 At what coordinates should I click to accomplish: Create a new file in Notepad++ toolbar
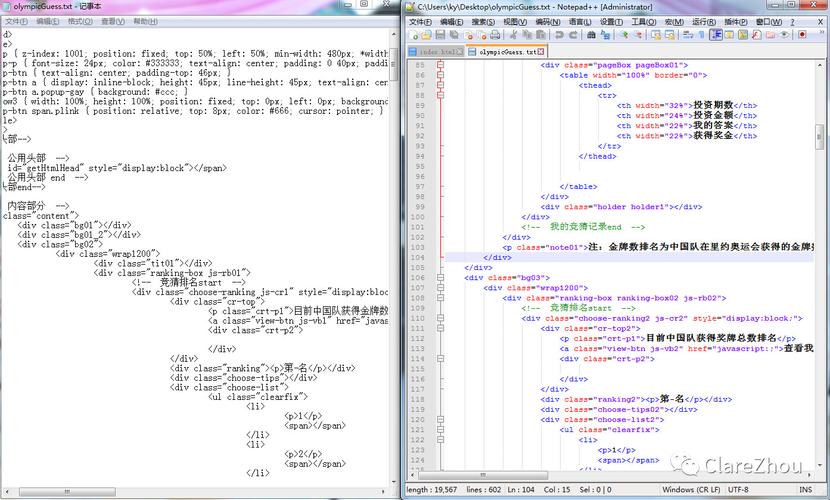pyautogui.click(x=413, y=35)
